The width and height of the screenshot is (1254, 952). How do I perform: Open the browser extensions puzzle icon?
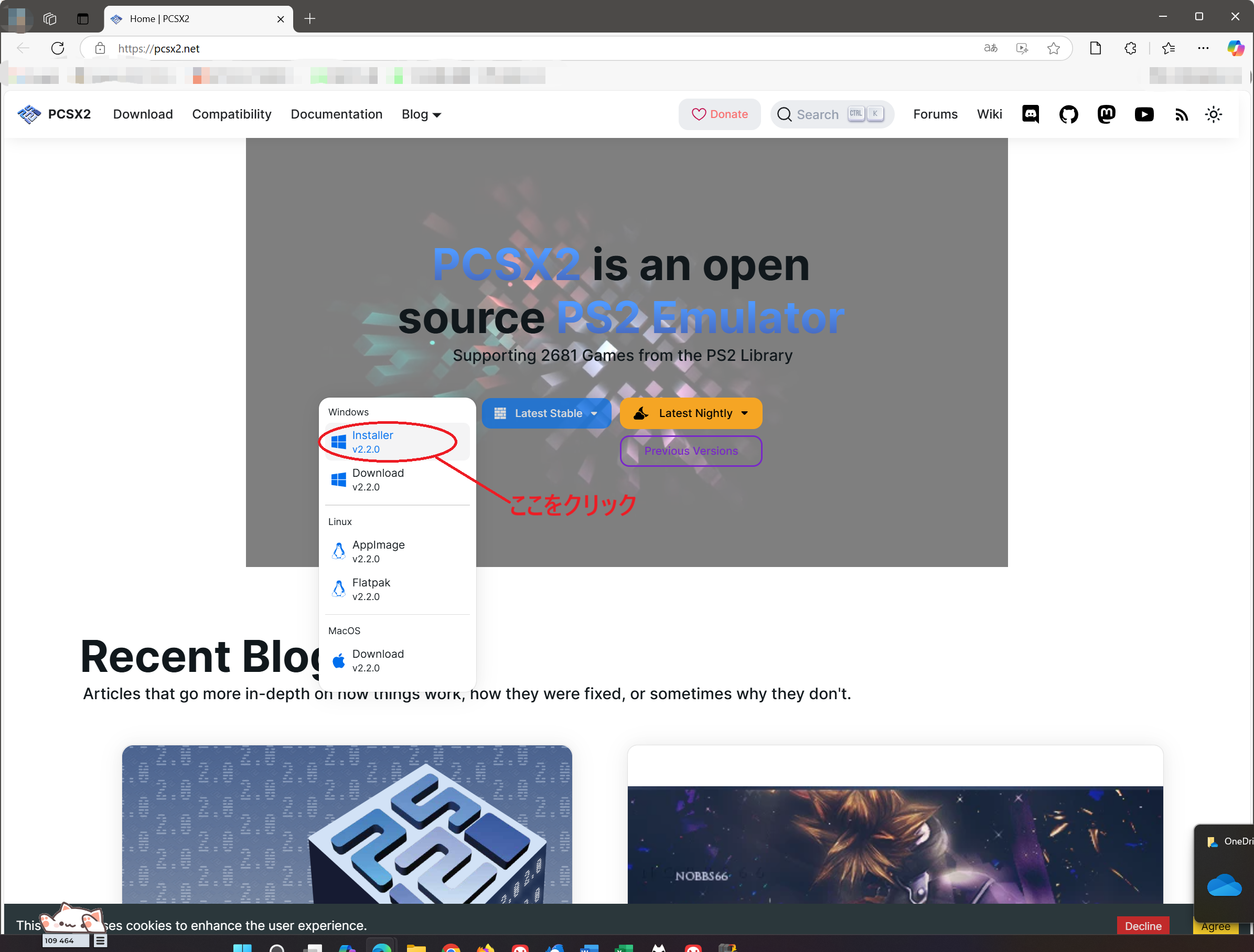[x=1130, y=49]
